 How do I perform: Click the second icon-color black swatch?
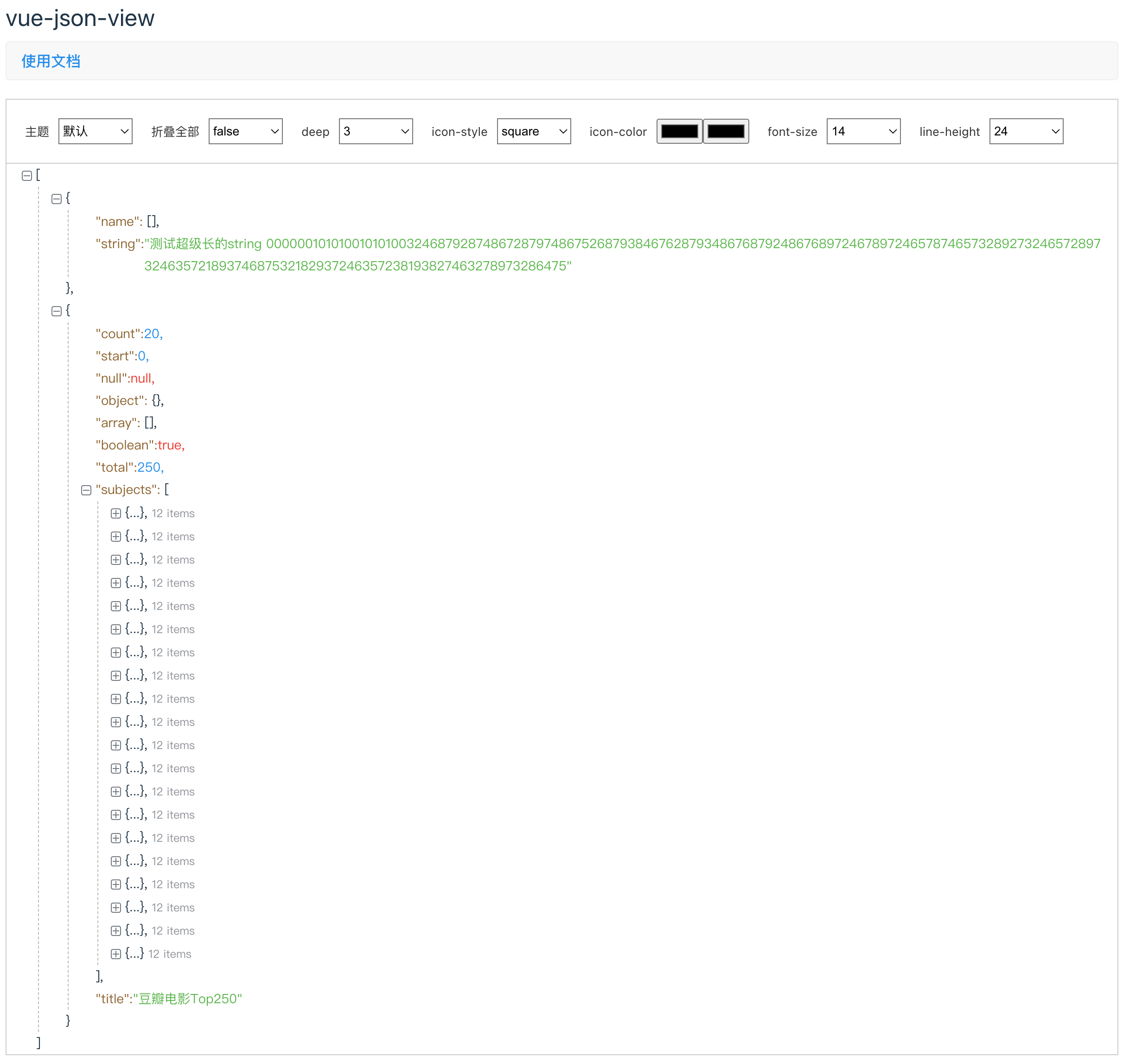click(x=726, y=132)
